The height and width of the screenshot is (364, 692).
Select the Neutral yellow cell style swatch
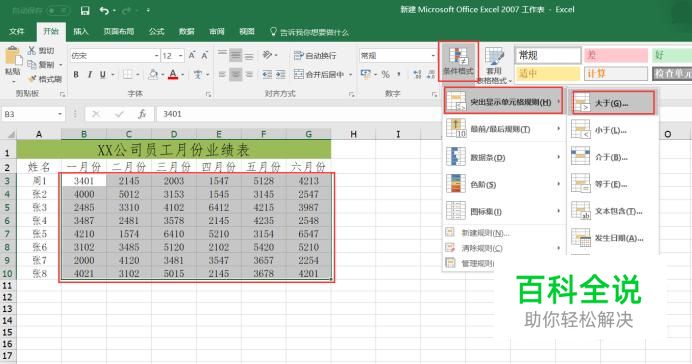(x=548, y=74)
